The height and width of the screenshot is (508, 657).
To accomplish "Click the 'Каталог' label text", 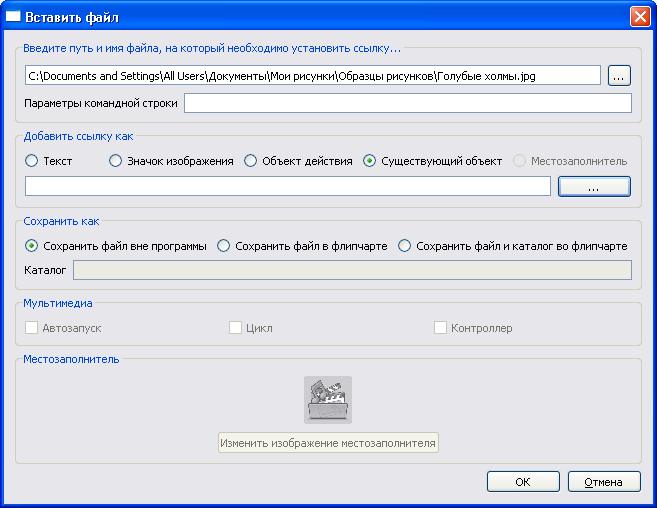I will [x=45, y=270].
